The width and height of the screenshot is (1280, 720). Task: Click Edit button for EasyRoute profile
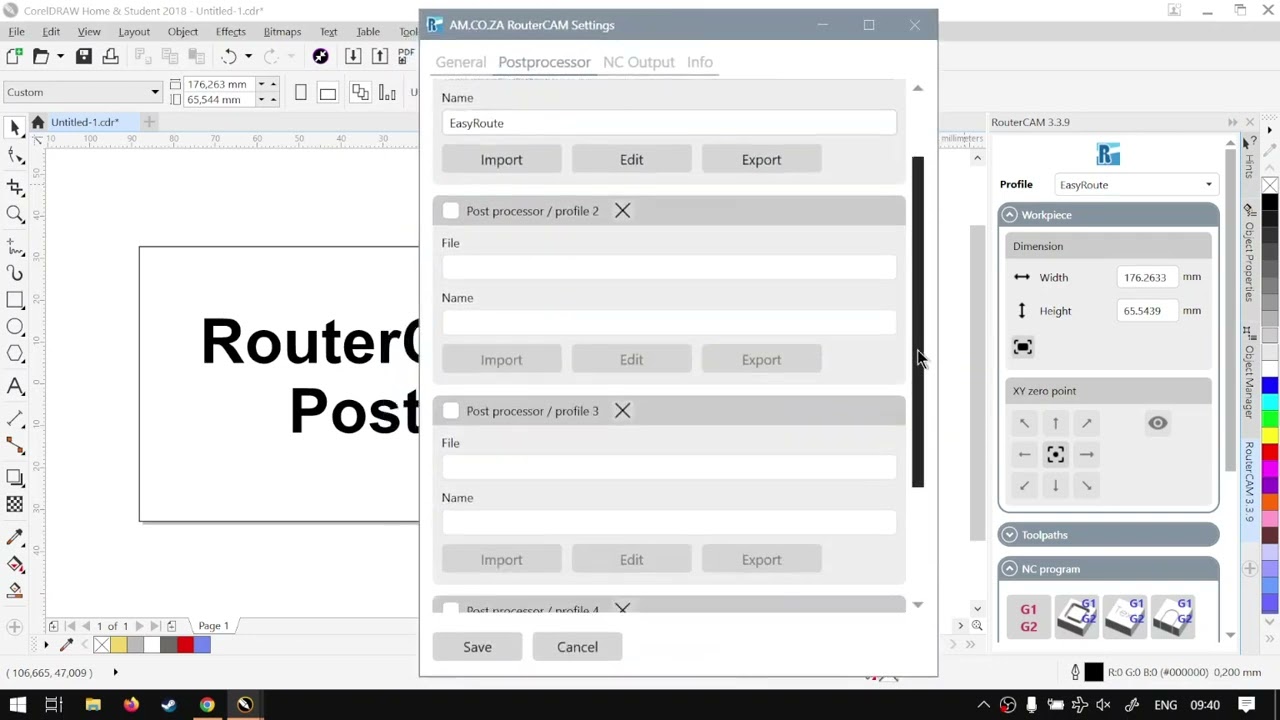(631, 160)
